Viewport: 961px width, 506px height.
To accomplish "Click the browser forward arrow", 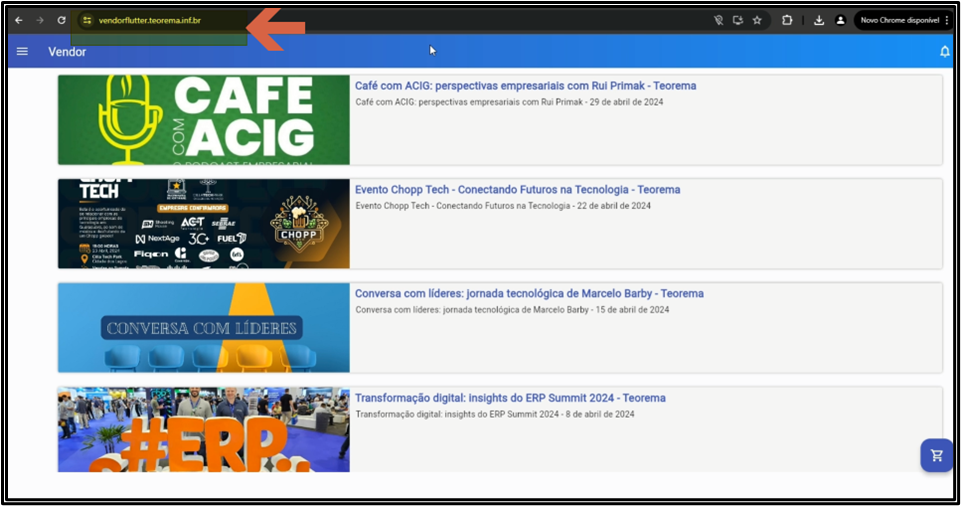I will [x=40, y=20].
